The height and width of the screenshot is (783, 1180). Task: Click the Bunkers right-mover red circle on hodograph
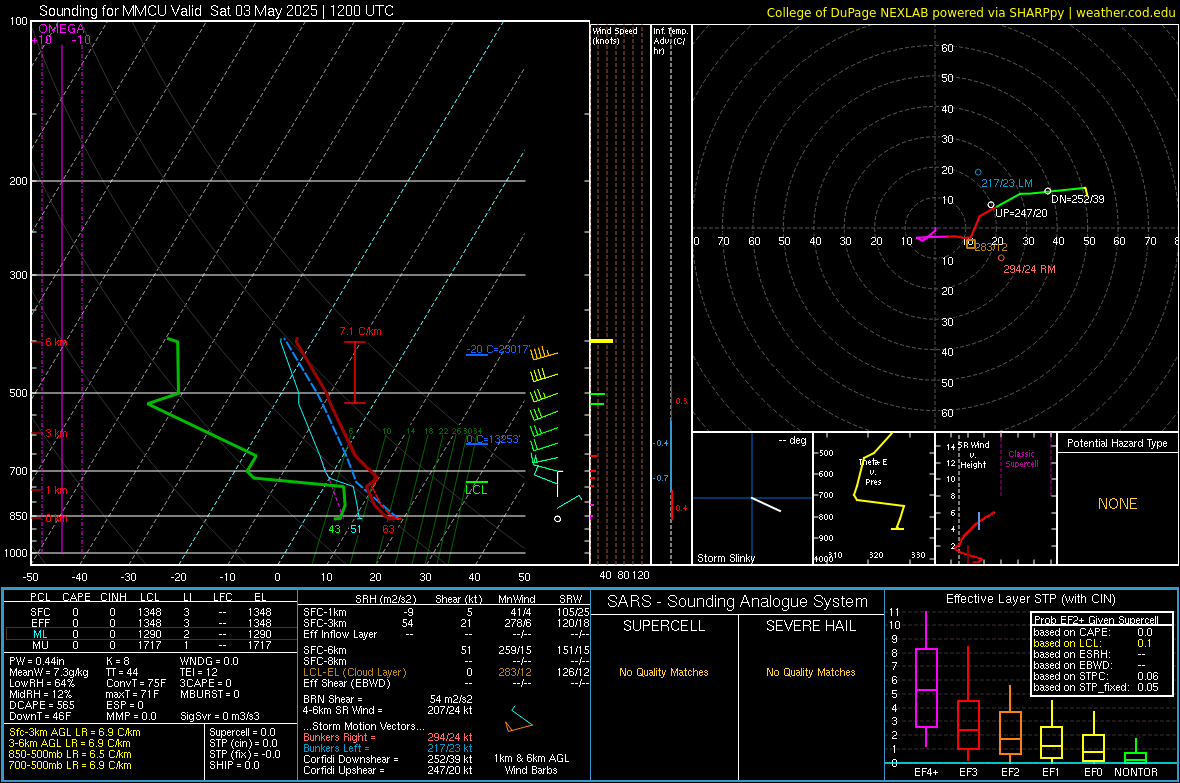coord(1001,258)
